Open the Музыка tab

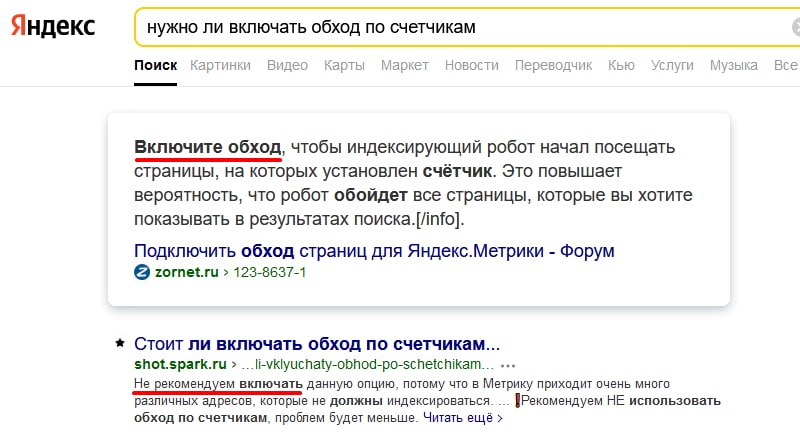(x=734, y=66)
